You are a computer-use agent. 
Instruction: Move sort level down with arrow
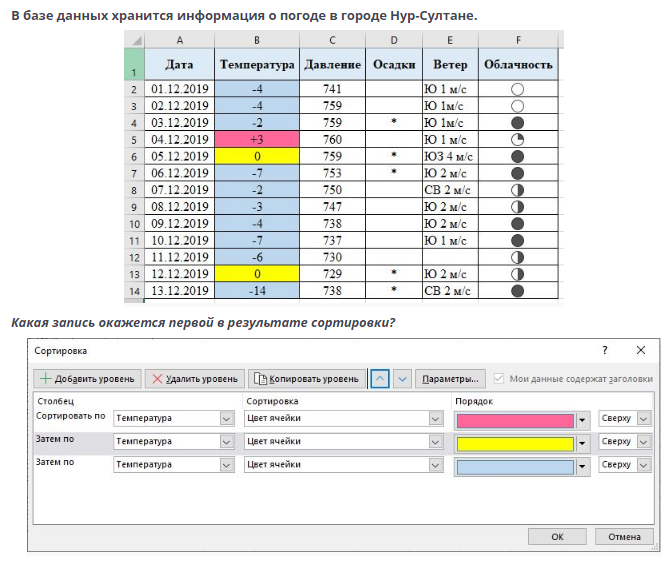tap(402, 379)
